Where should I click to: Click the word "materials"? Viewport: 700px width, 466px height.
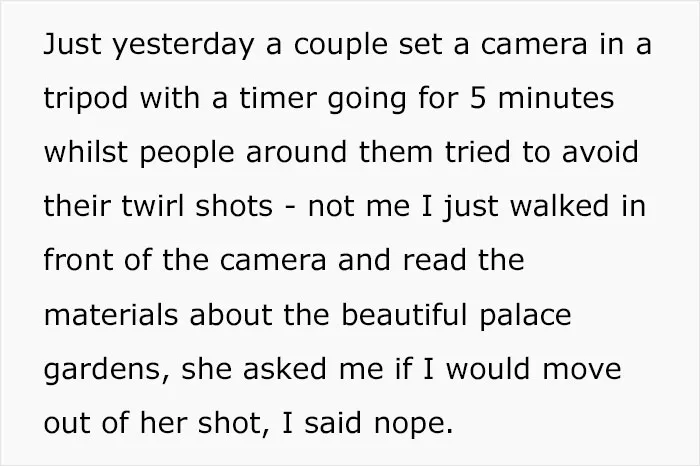coord(111,315)
